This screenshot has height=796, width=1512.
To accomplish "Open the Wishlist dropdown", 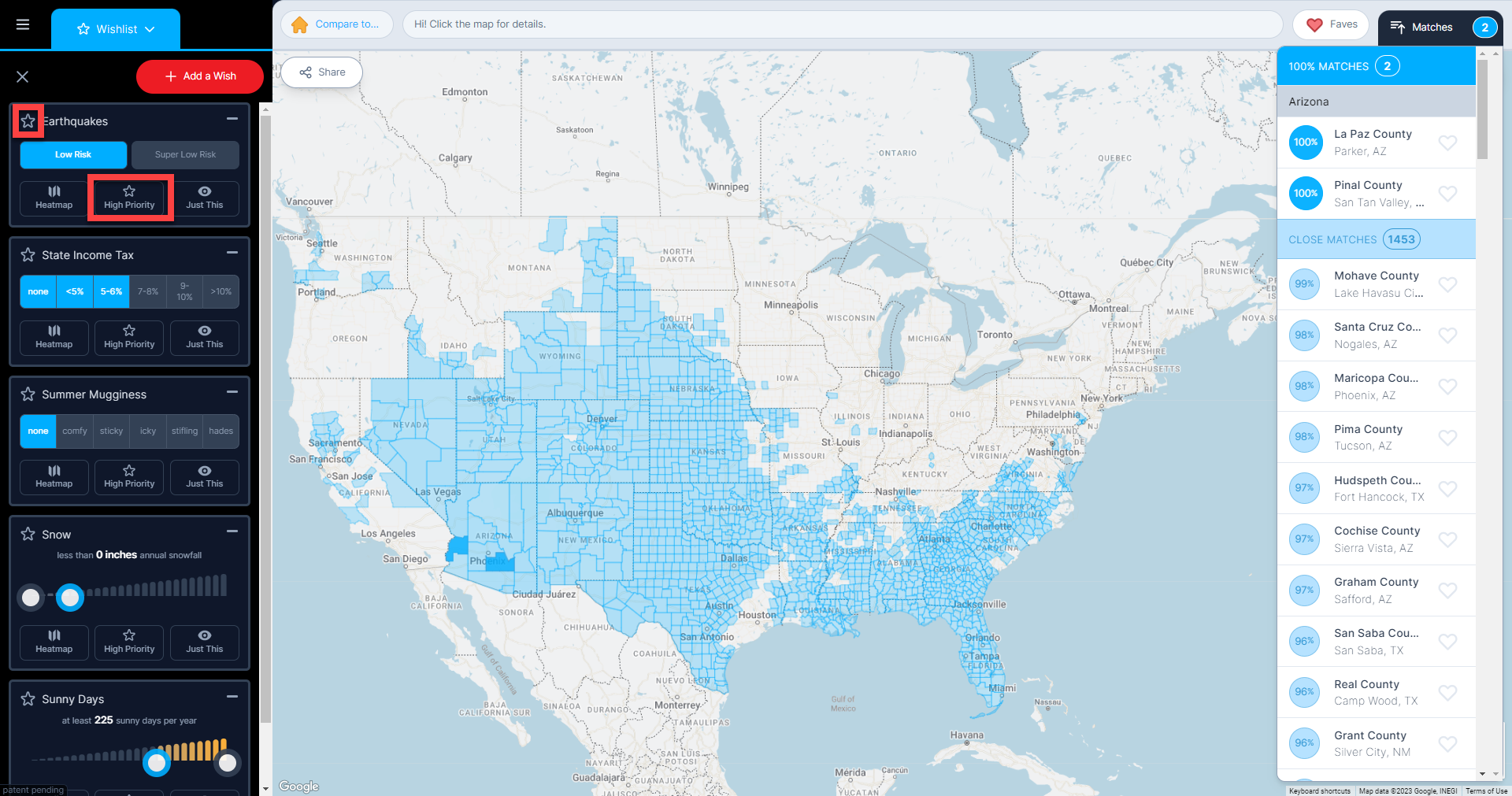I will click(116, 29).
